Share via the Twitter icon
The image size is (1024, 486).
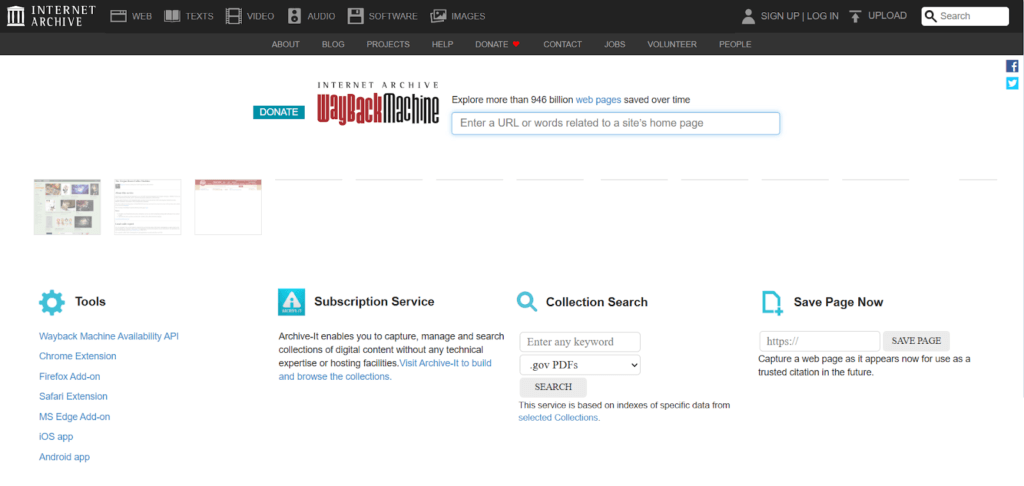coord(1012,83)
